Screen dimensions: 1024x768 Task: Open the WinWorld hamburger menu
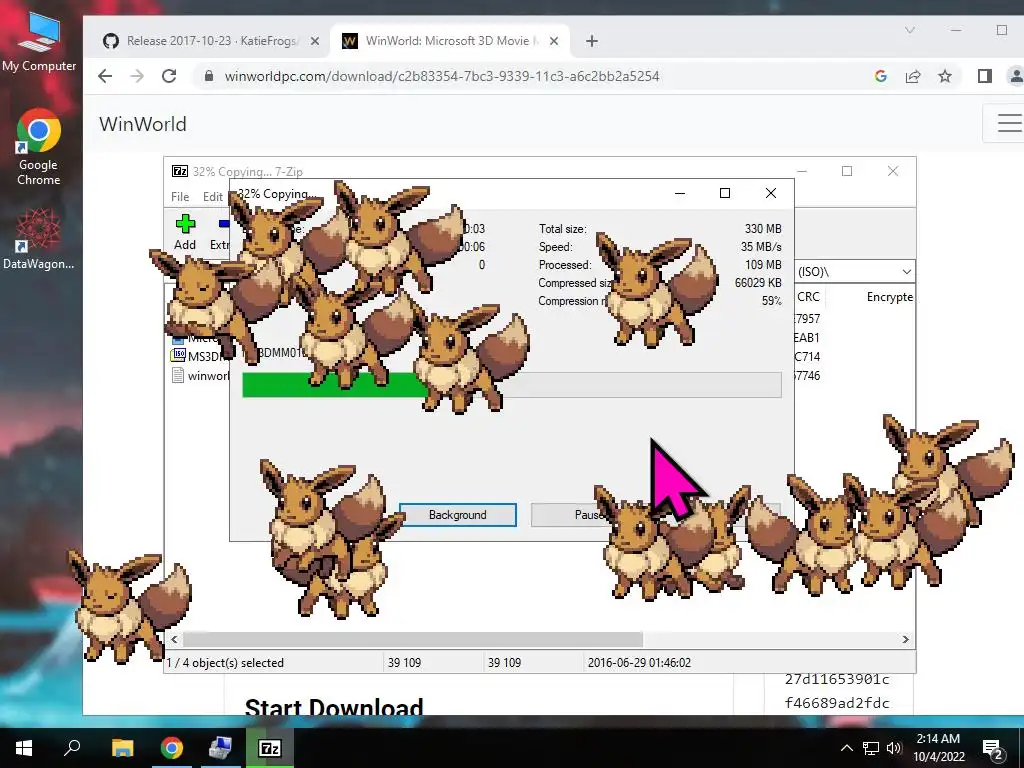click(x=1009, y=123)
